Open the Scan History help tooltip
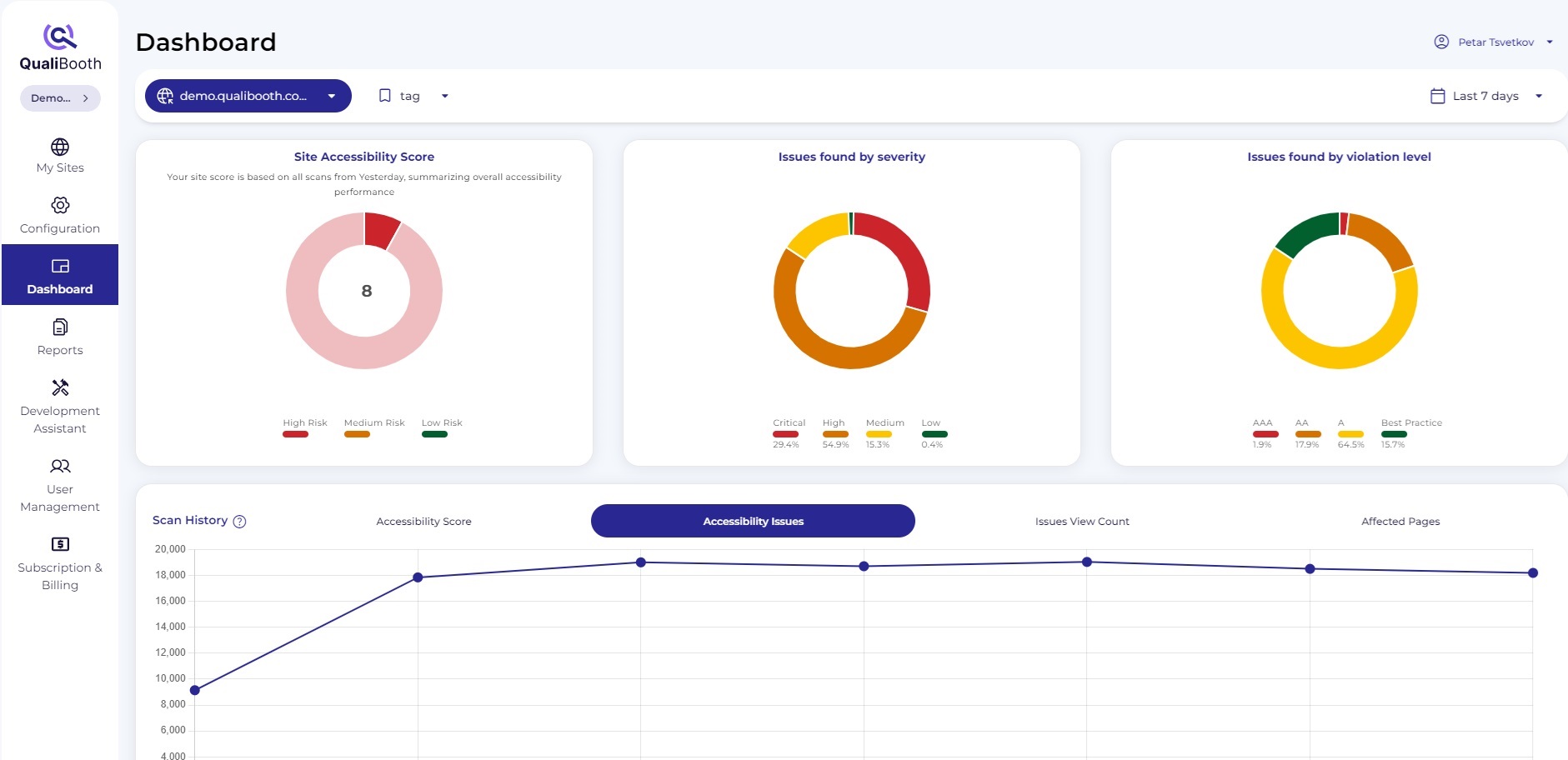This screenshot has height=760, width=1568. (x=240, y=522)
